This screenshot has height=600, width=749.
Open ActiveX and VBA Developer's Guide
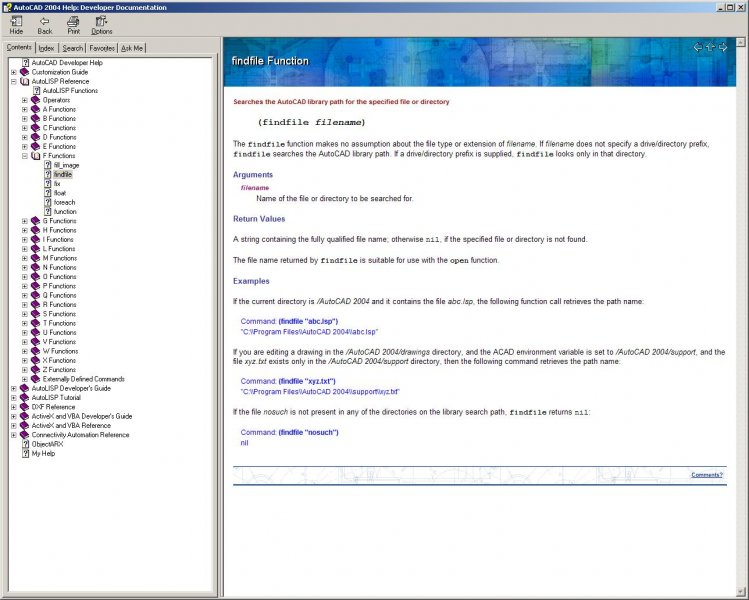click(x=82, y=416)
